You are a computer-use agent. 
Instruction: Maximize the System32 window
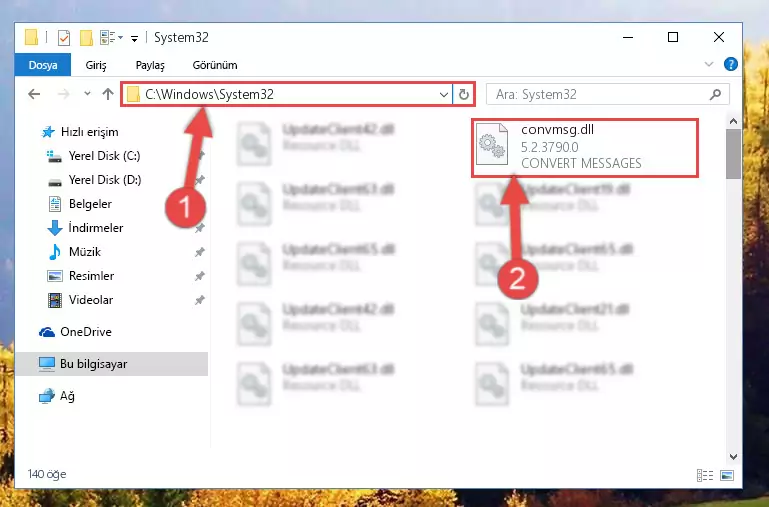(x=673, y=37)
